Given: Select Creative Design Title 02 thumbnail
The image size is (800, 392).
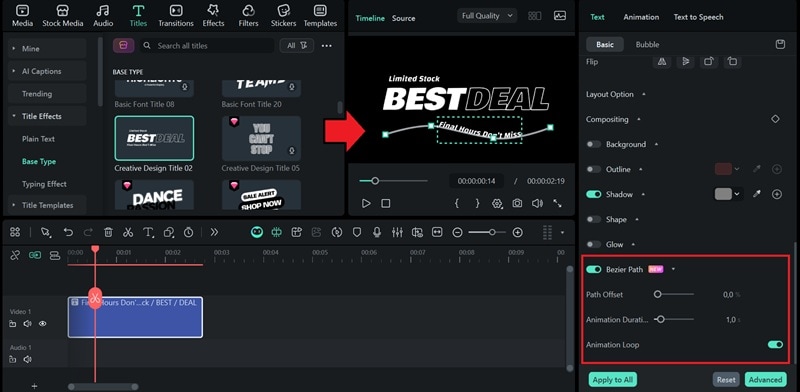Looking at the screenshot, I should (x=154, y=138).
